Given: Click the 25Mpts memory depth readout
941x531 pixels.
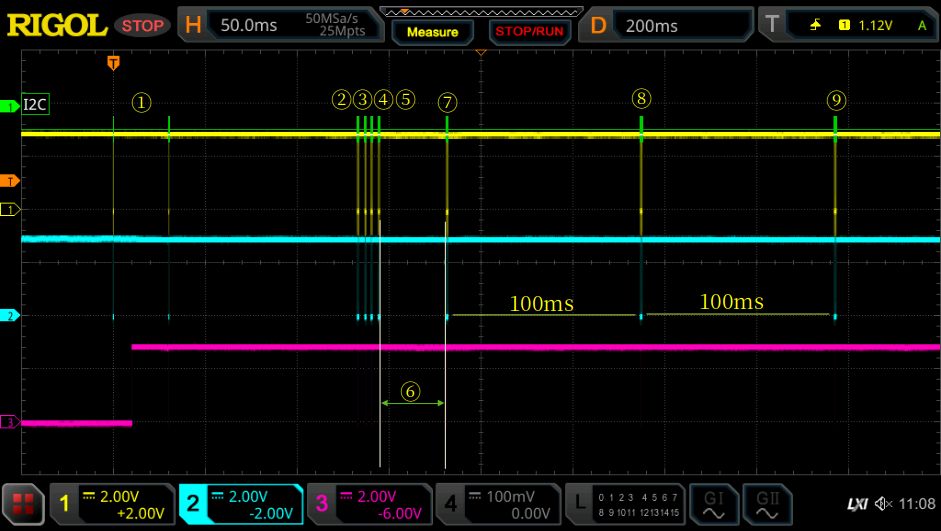Looking at the screenshot, I should [x=341, y=31].
